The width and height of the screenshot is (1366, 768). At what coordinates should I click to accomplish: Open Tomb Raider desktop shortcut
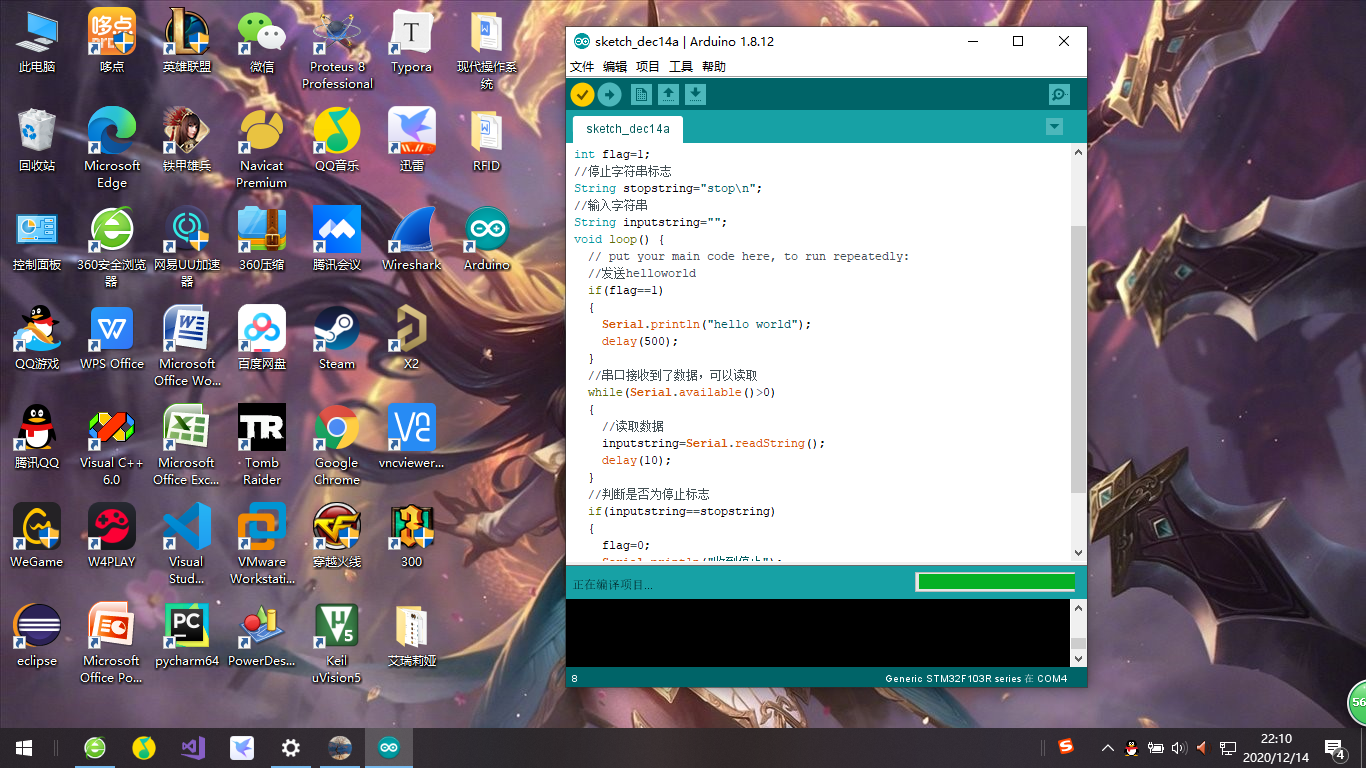[x=262, y=446]
